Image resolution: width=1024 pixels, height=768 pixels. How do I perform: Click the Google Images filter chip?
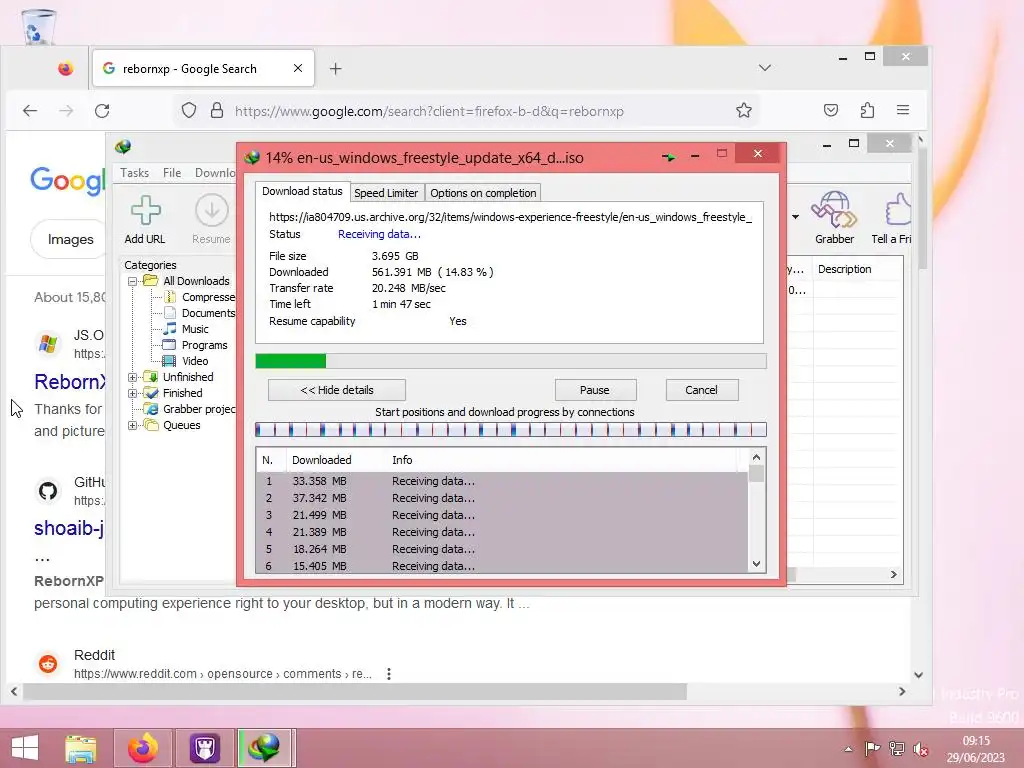pyautogui.click(x=70, y=240)
